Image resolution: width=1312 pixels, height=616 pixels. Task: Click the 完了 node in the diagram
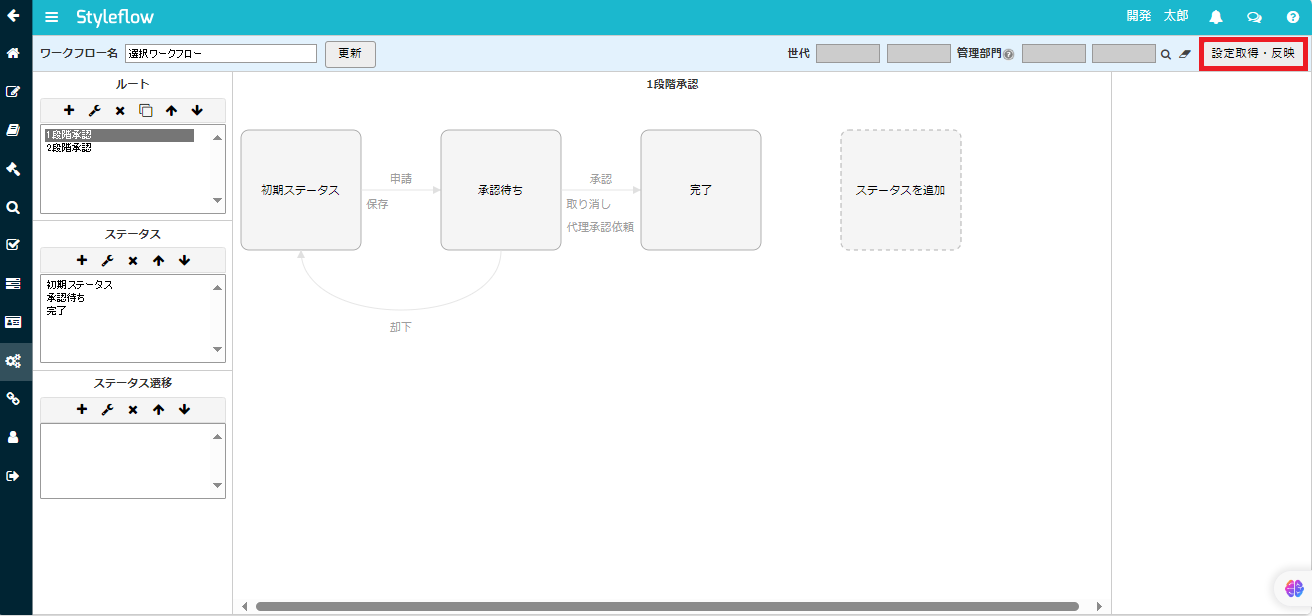(x=701, y=190)
